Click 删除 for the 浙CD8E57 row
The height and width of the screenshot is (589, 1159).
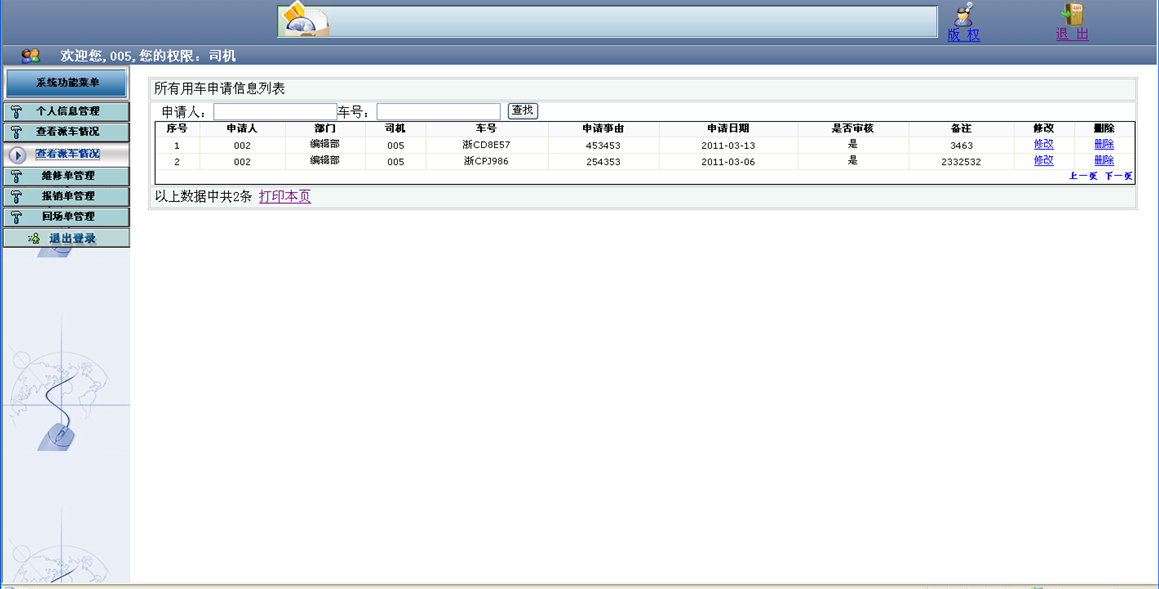tap(1104, 145)
